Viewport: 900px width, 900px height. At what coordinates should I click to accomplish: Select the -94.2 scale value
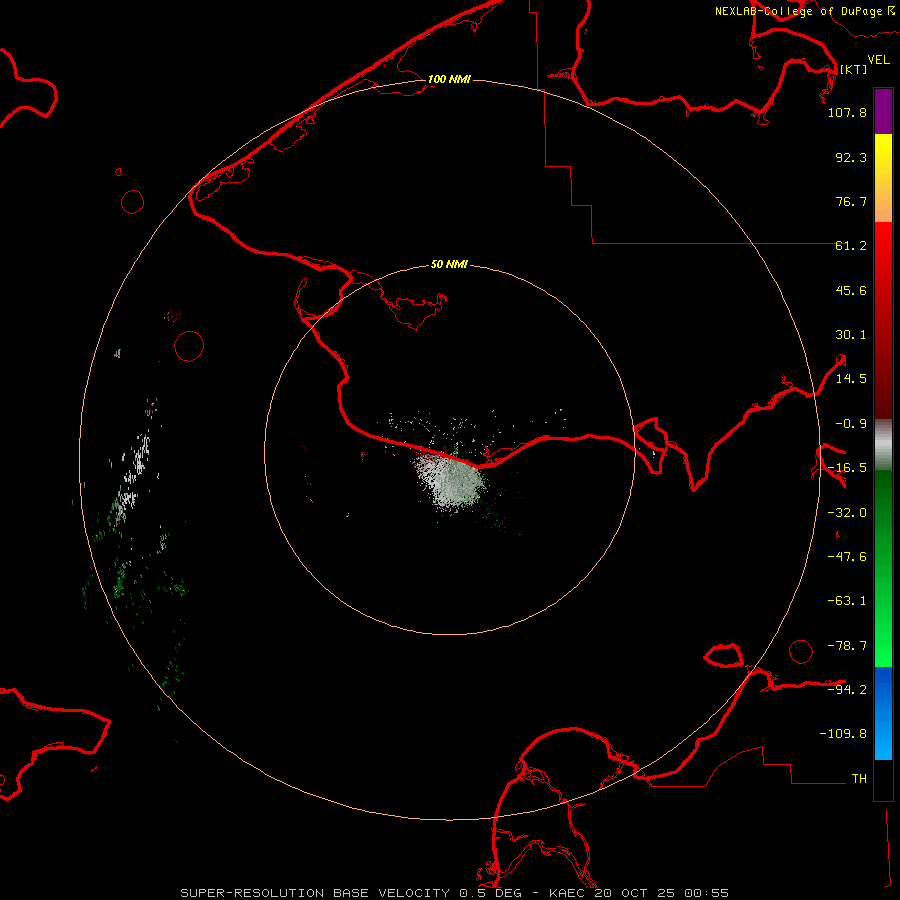point(847,689)
